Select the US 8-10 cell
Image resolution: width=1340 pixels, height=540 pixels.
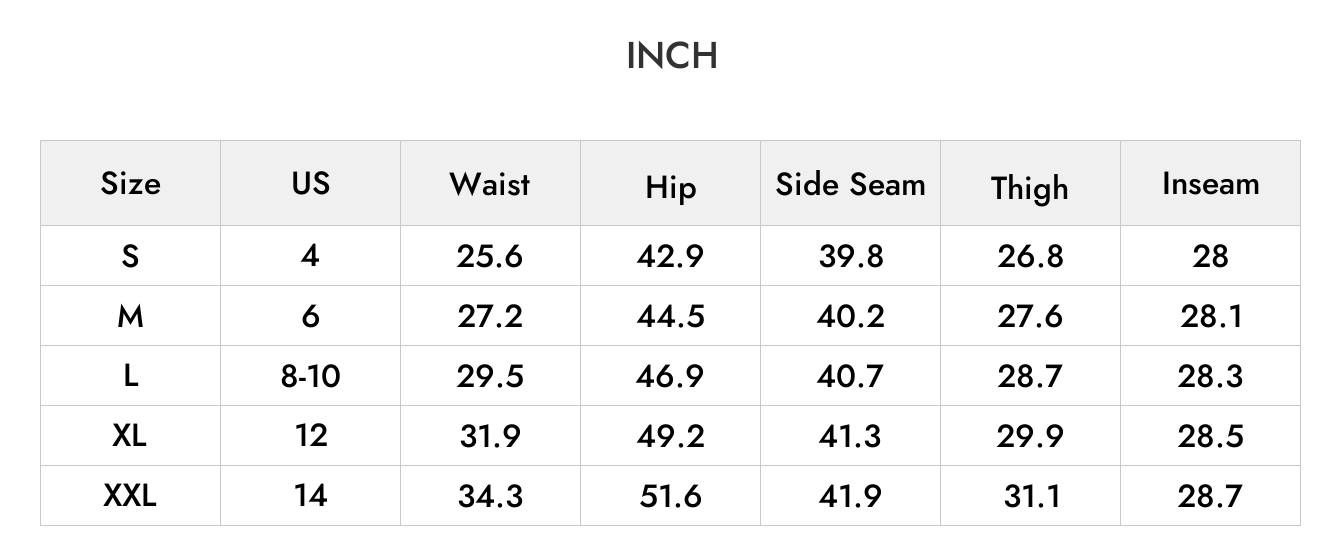310,376
